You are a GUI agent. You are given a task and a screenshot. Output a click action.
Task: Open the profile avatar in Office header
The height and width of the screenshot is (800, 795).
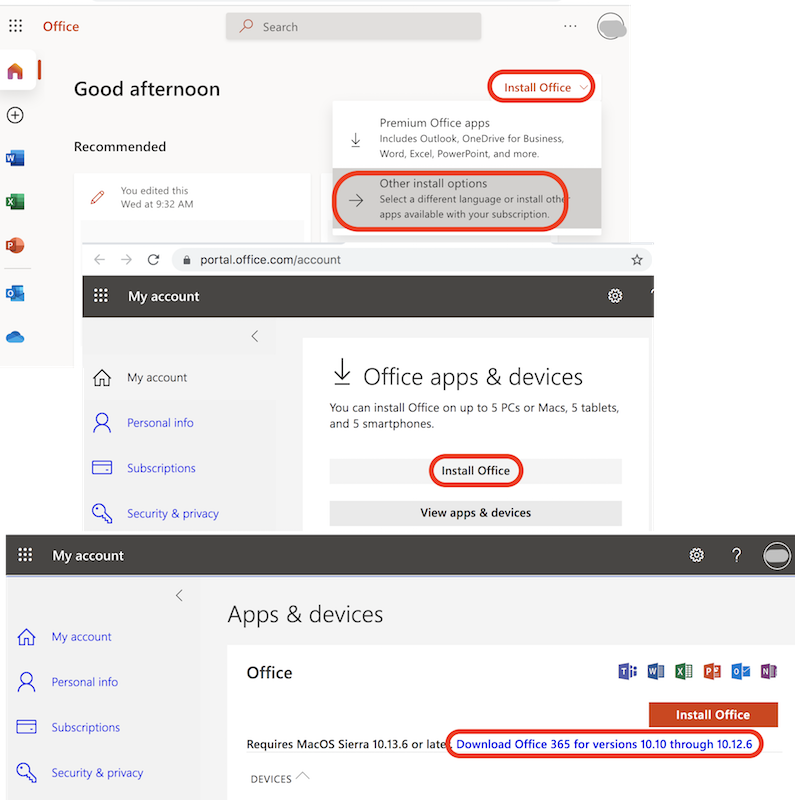(x=611, y=27)
